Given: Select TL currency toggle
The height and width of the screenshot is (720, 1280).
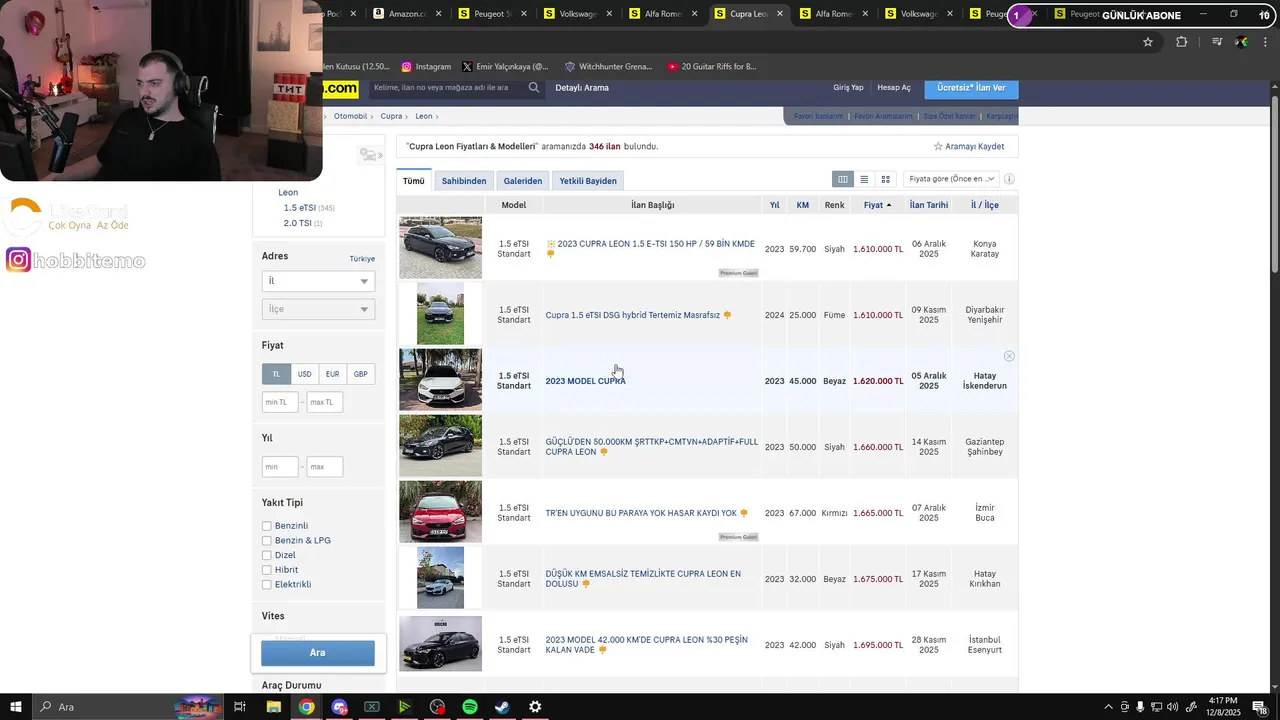Looking at the screenshot, I should click(276, 374).
